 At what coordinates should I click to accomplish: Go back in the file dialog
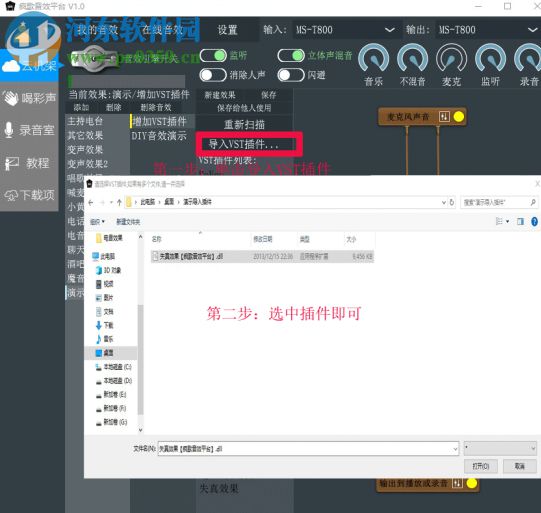[91, 203]
